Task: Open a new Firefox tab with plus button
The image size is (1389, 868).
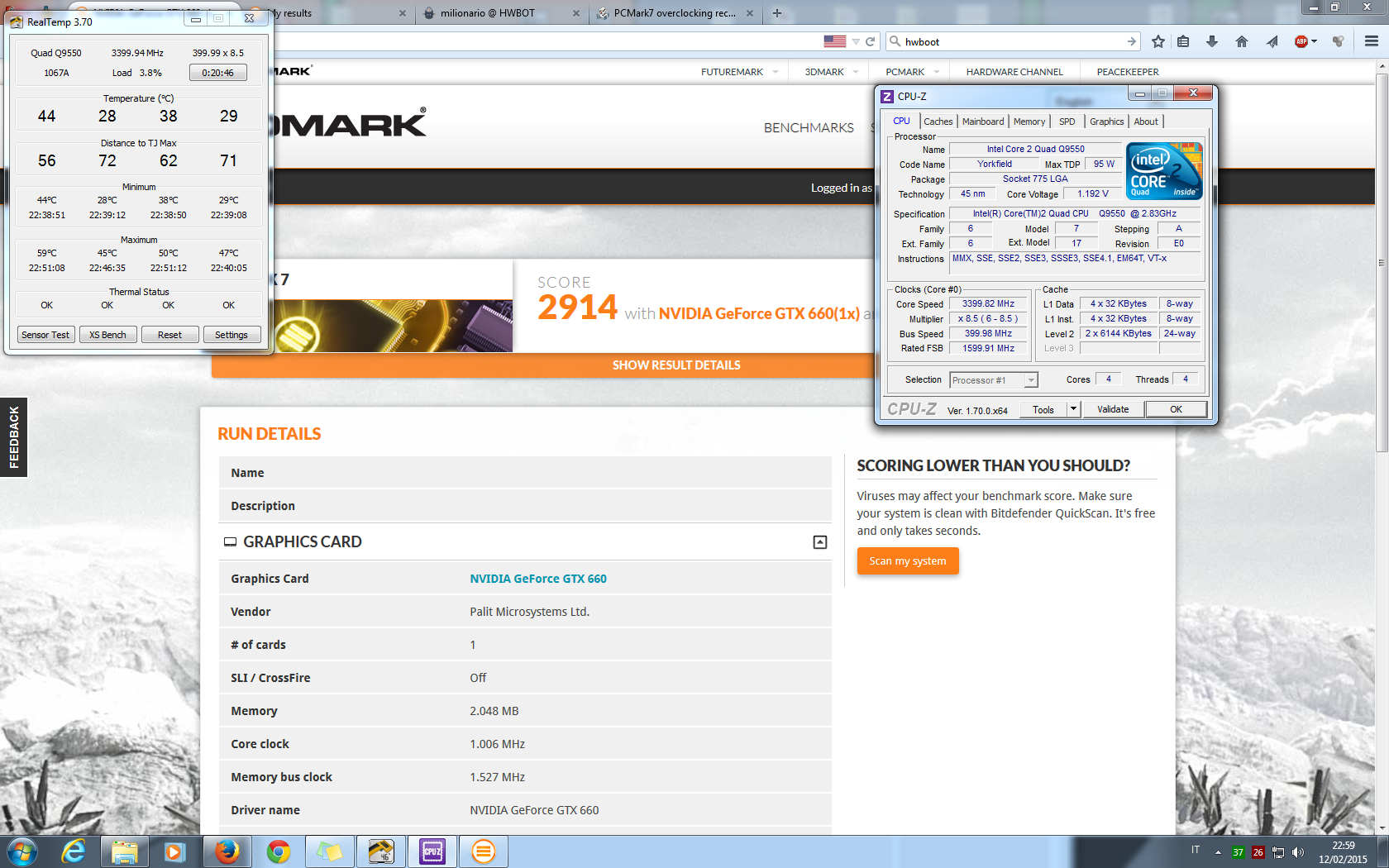Action: coord(776,12)
